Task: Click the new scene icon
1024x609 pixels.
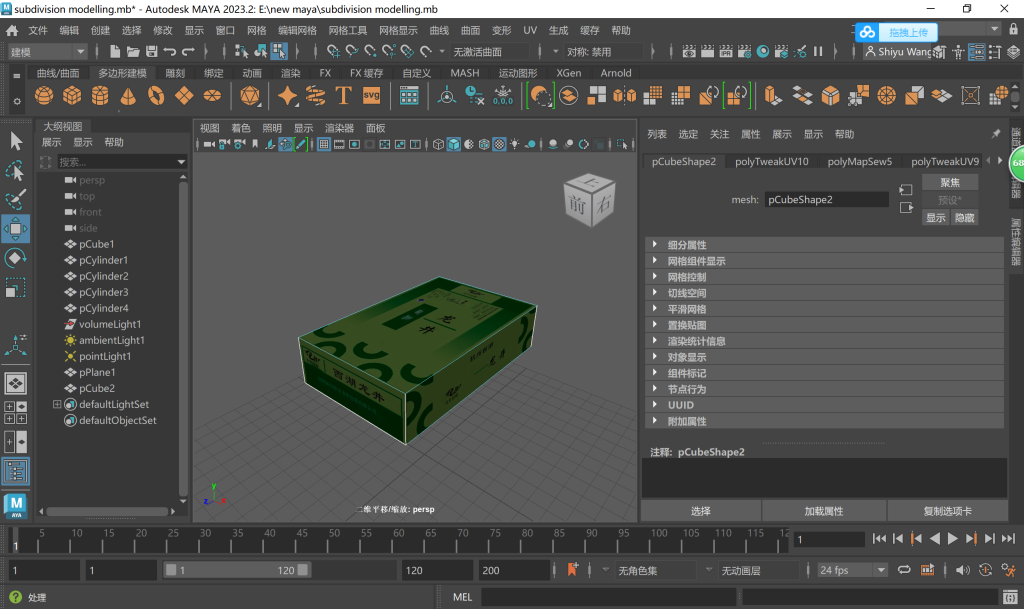Action: [115, 52]
